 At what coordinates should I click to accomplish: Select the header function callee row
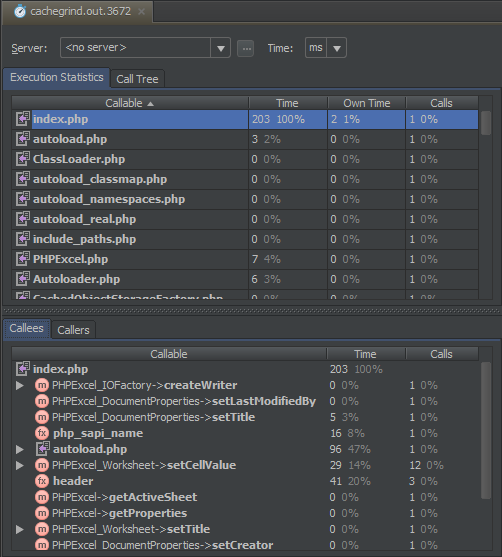click(245, 481)
